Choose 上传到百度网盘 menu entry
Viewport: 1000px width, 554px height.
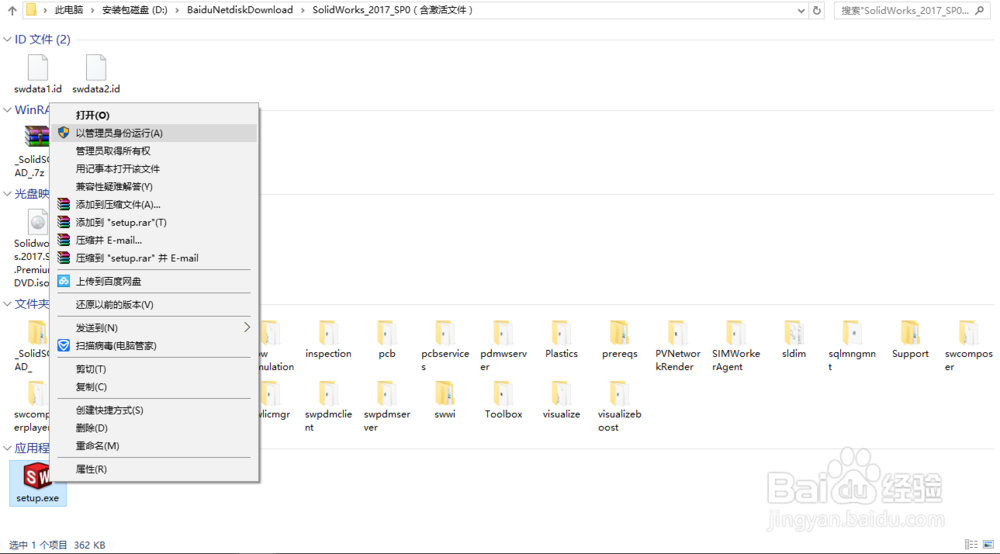tap(154, 281)
